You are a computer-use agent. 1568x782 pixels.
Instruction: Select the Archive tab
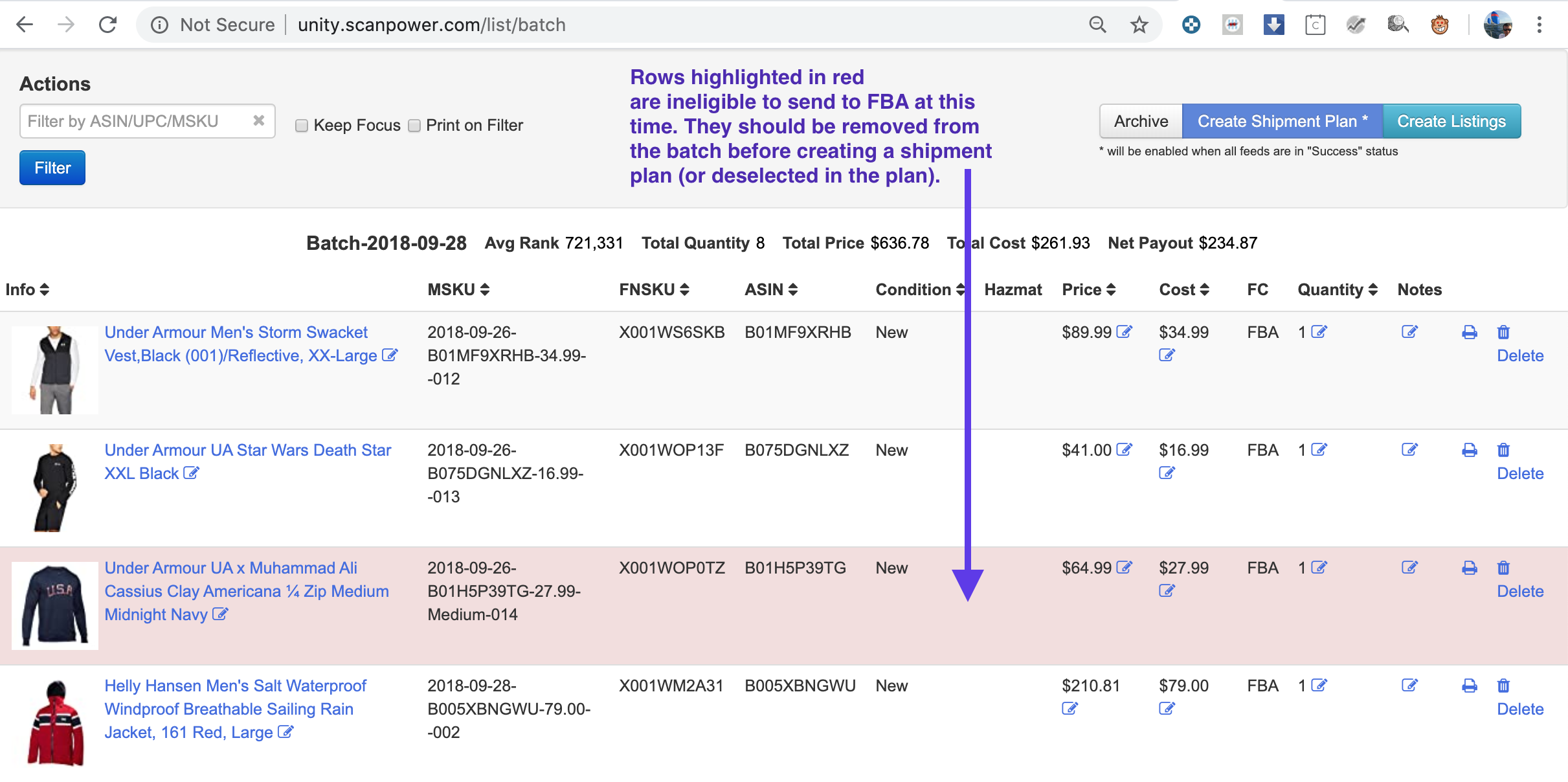[x=1140, y=120]
